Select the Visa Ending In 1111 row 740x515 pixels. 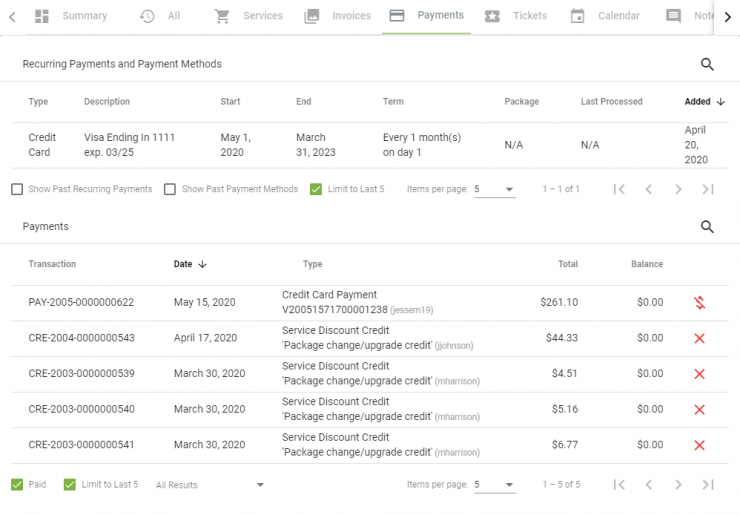pos(370,145)
